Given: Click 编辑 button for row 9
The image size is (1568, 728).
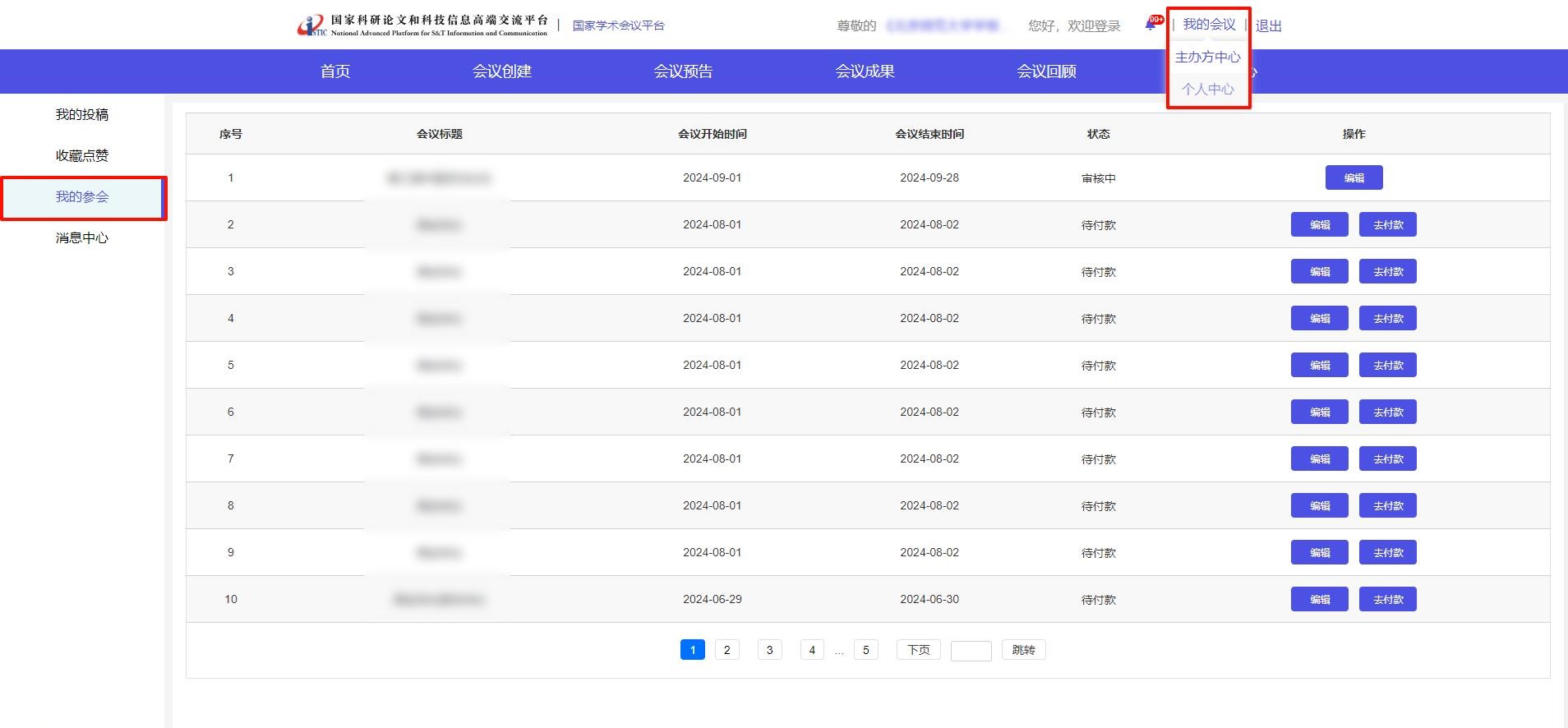Looking at the screenshot, I should coord(1320,552).
